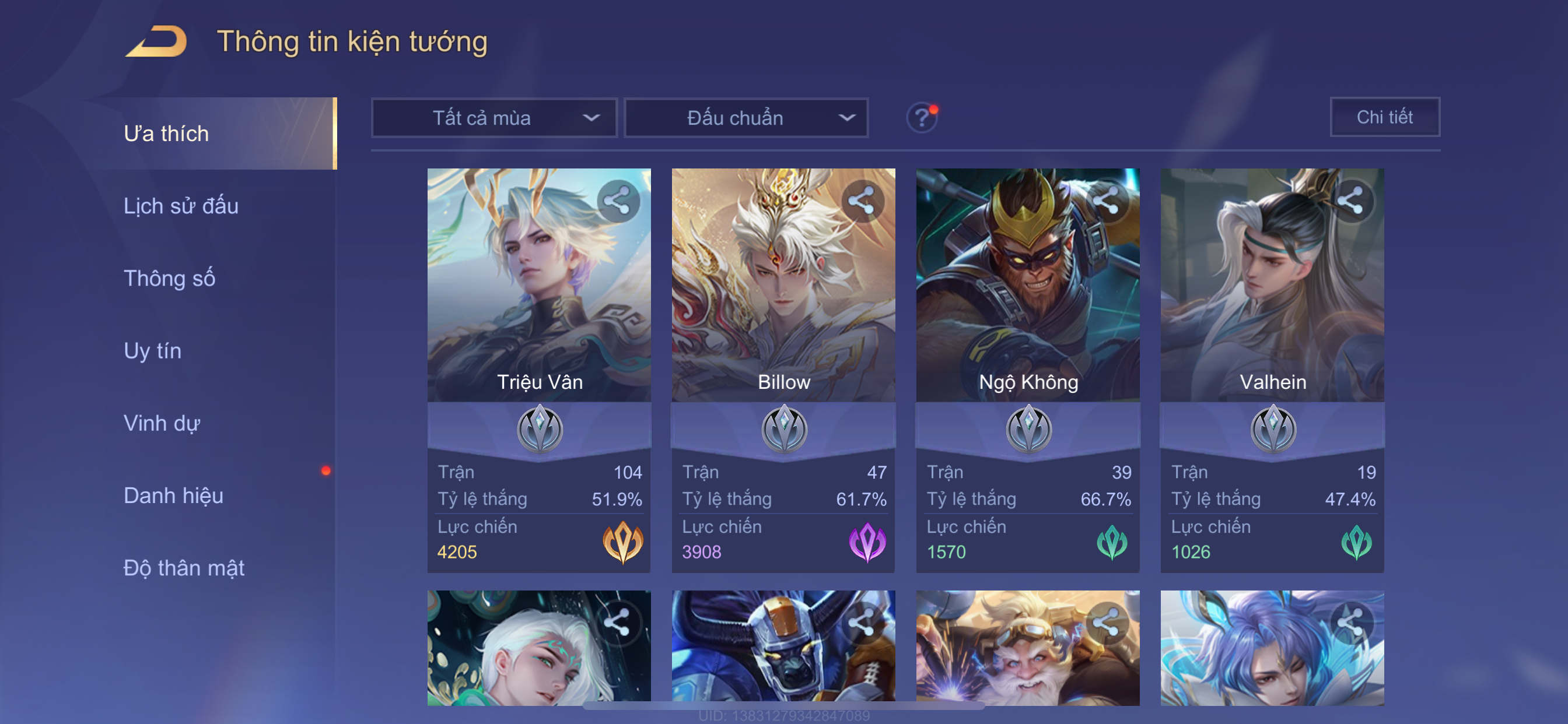Share the Ngộ Không hero card
The height and width of the screenshot is (724, 1568).
click(x=1107, y=201)
